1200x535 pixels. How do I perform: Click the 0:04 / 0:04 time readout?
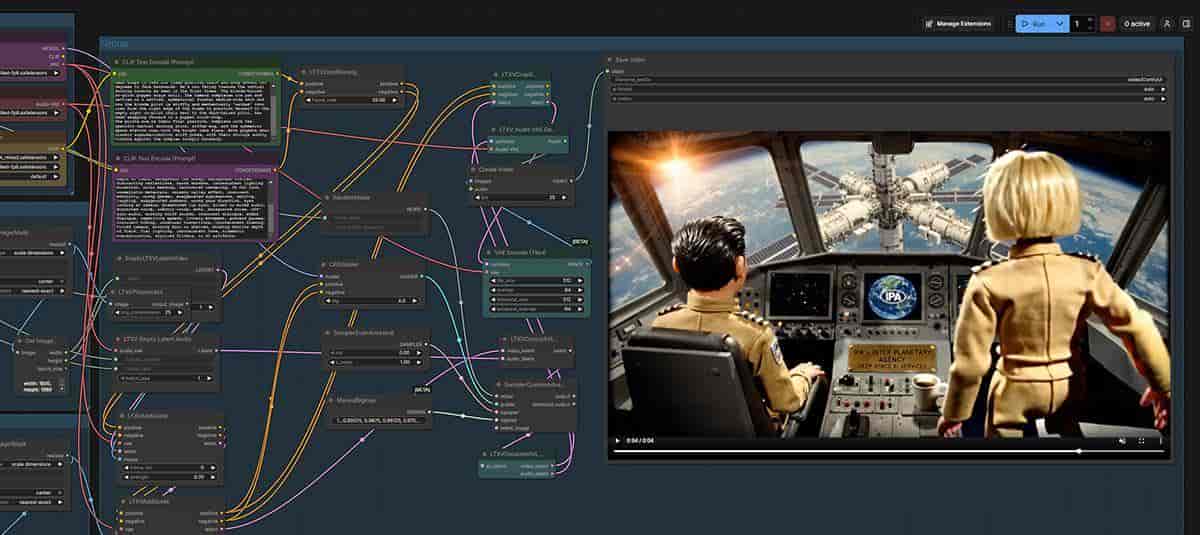coord(640,441)
